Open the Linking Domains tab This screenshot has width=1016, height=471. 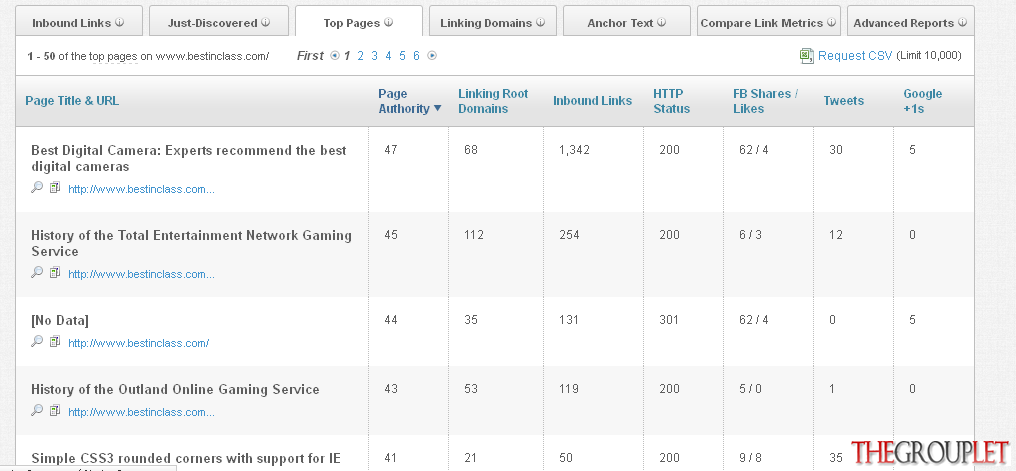pos(492,22)
